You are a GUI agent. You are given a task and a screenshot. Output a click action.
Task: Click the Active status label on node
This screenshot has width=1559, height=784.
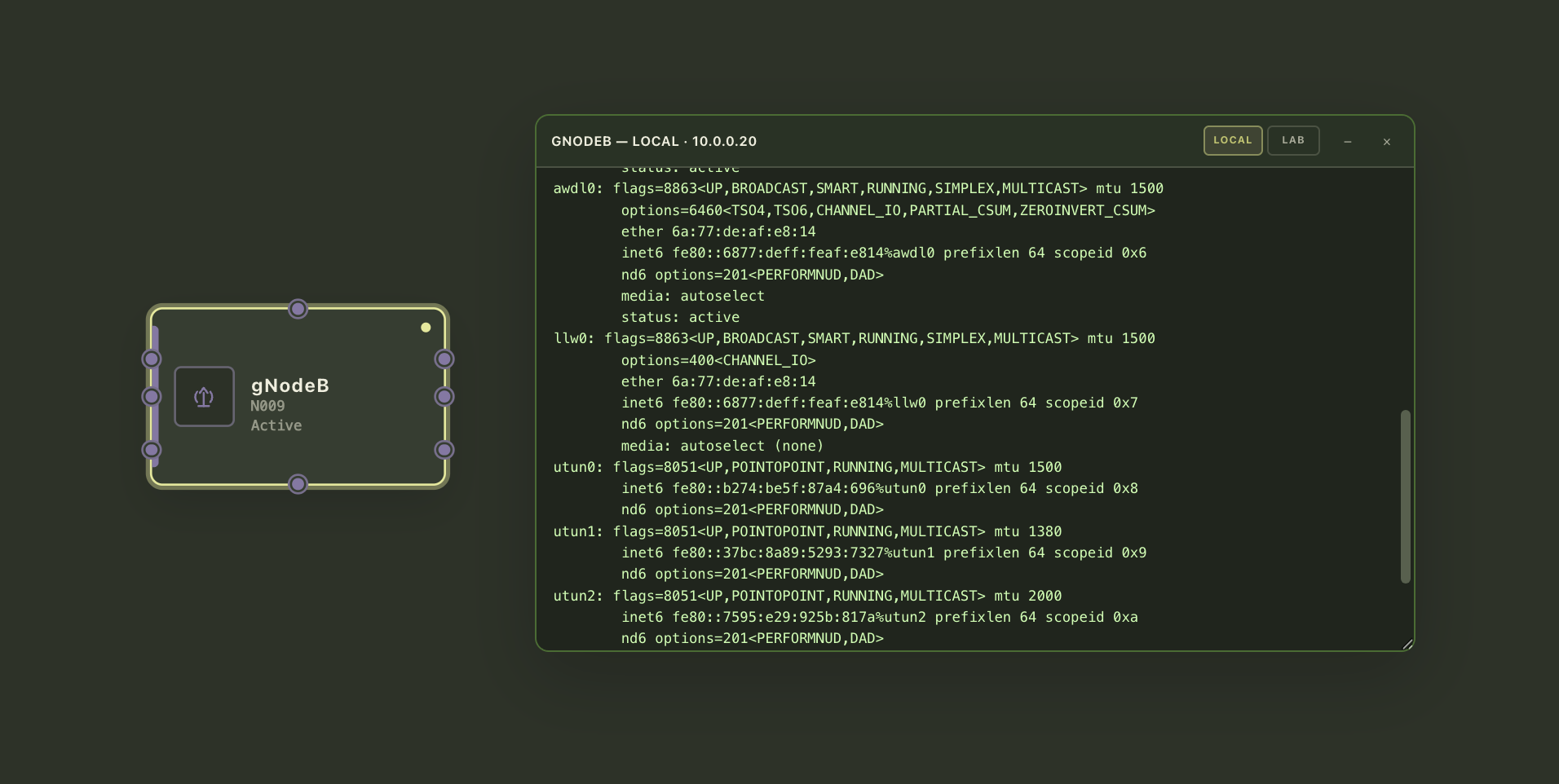coord(276,425)
